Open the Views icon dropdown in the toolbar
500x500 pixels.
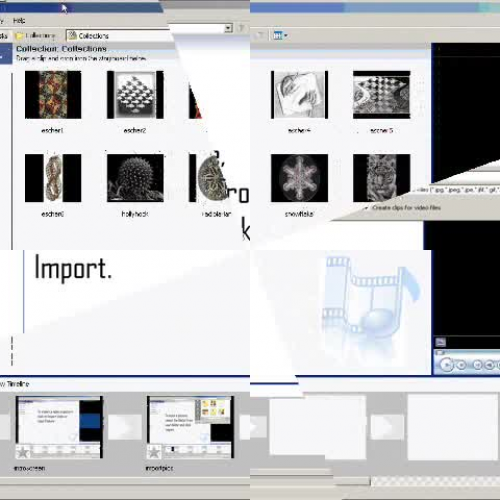pos(280,35)
